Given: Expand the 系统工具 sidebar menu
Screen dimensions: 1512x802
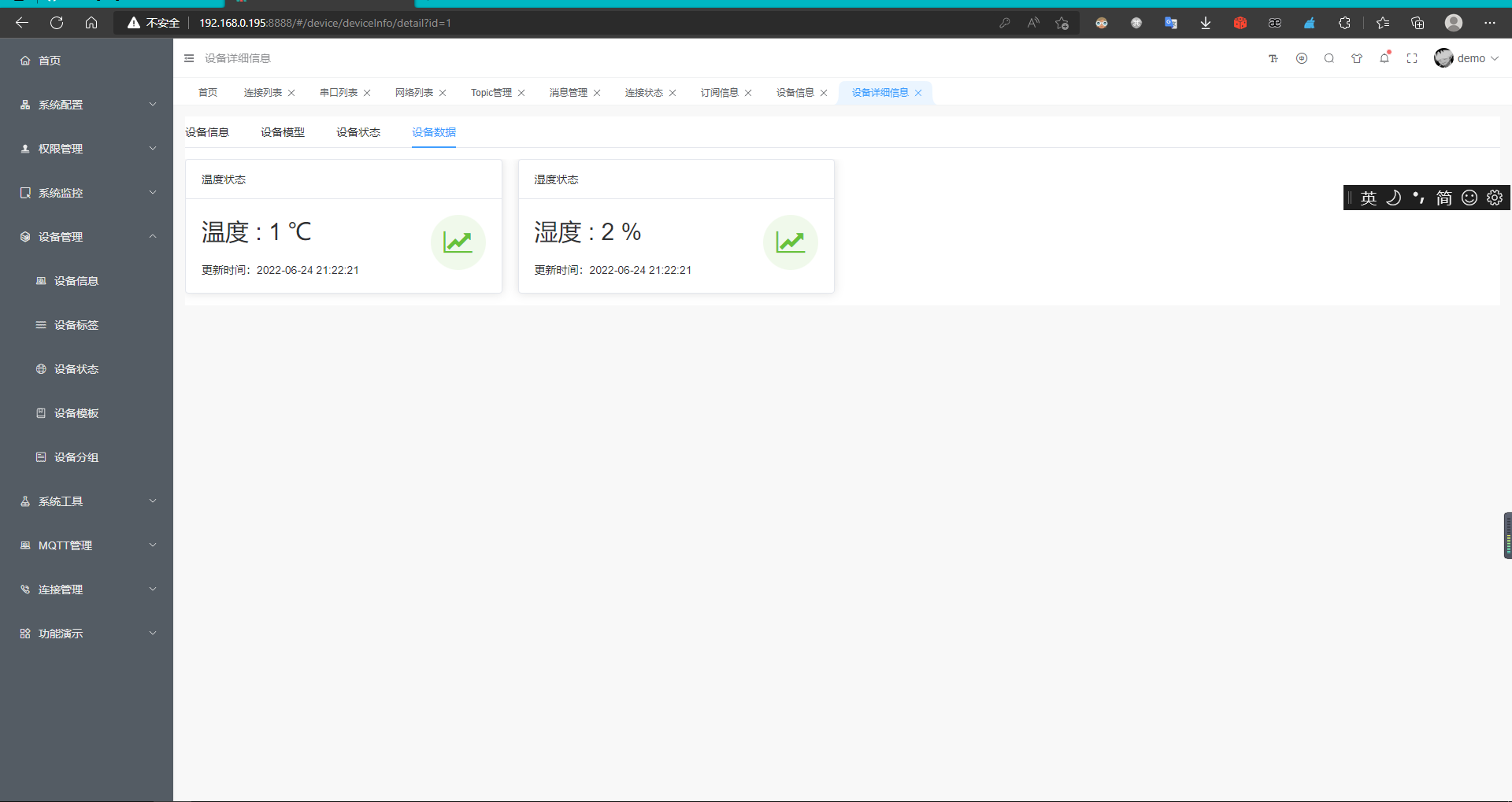Looking at the screenshot, I should coord(87,501).
